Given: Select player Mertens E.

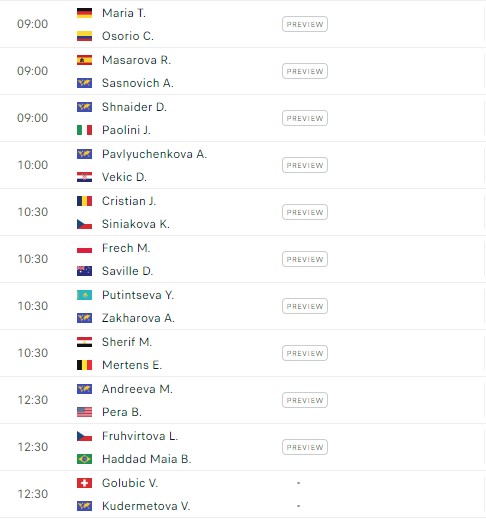Looking at the screenshot, I should [x=132, y=365].
